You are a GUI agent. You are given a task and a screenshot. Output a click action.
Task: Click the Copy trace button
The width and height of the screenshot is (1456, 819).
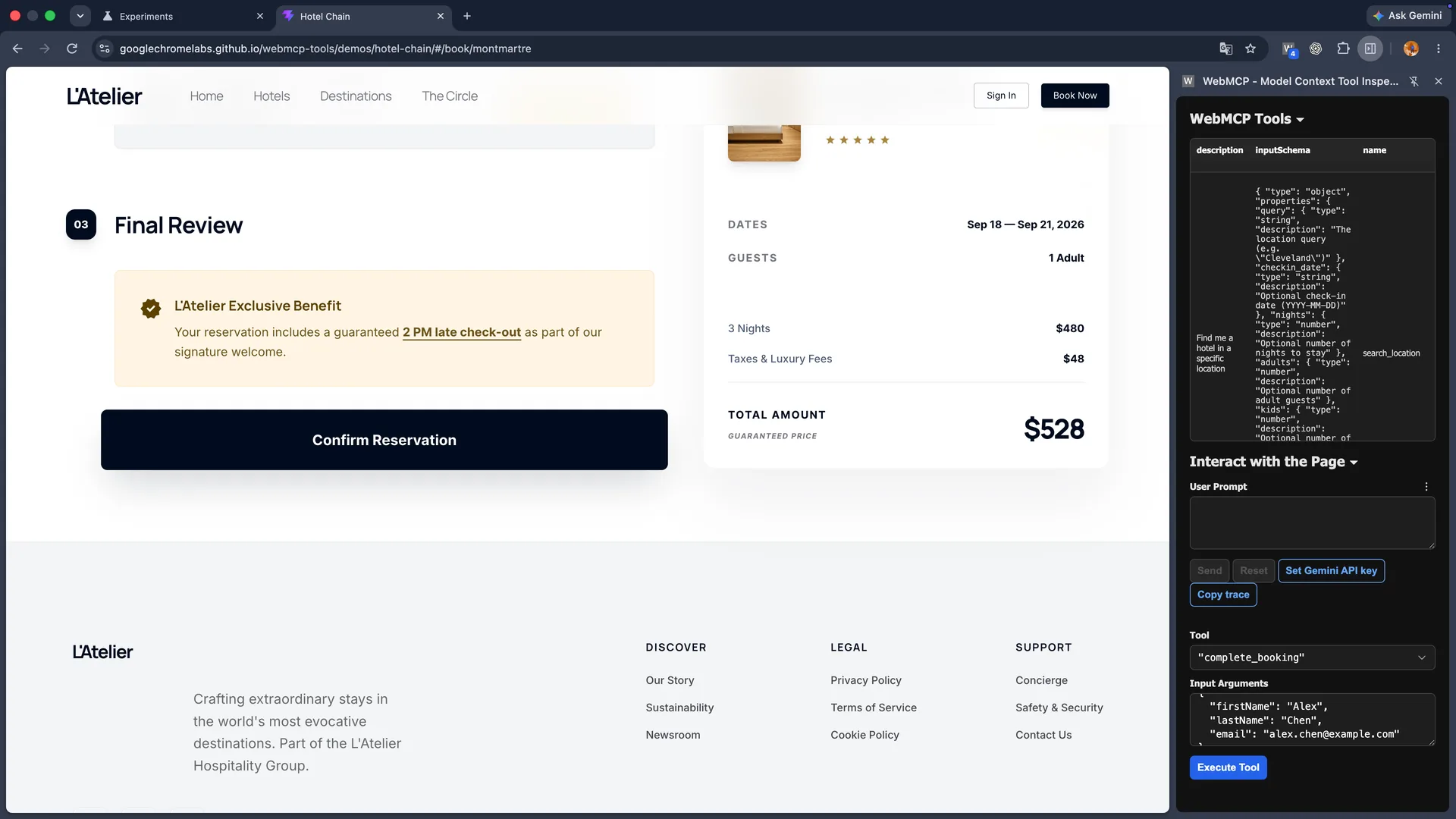1223,595
